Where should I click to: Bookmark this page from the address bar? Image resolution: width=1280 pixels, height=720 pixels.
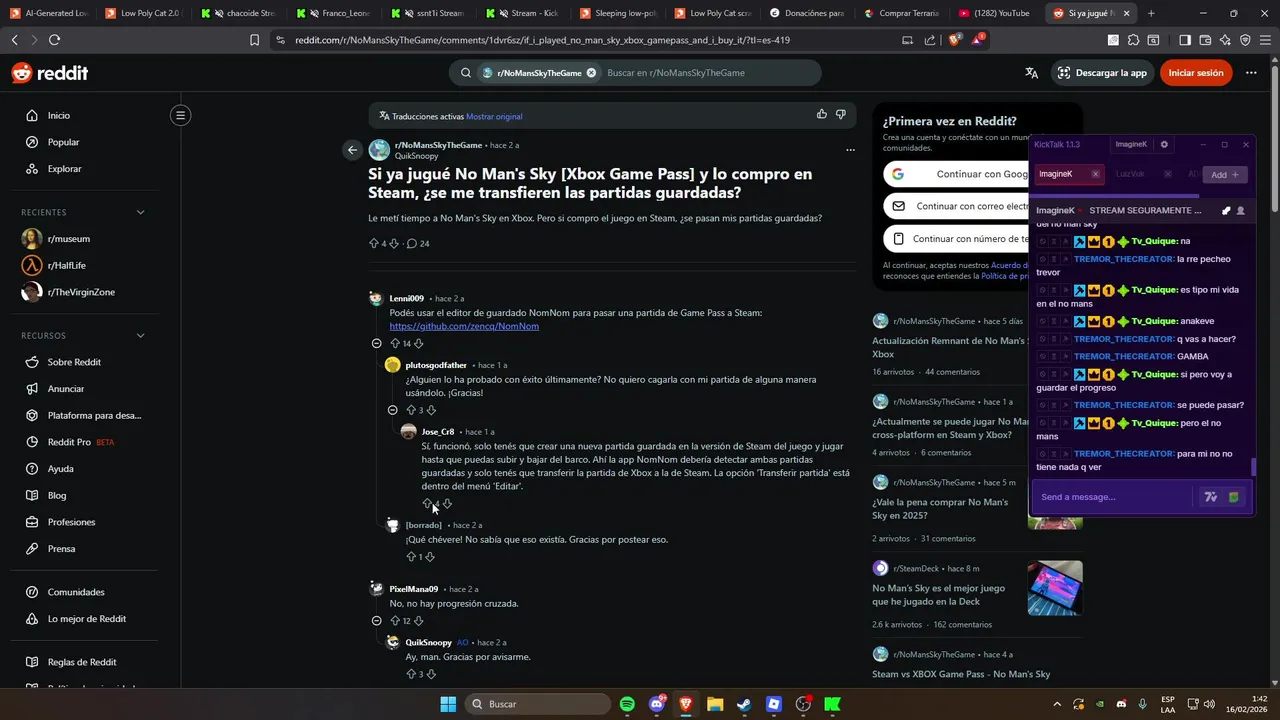(254, 40)
